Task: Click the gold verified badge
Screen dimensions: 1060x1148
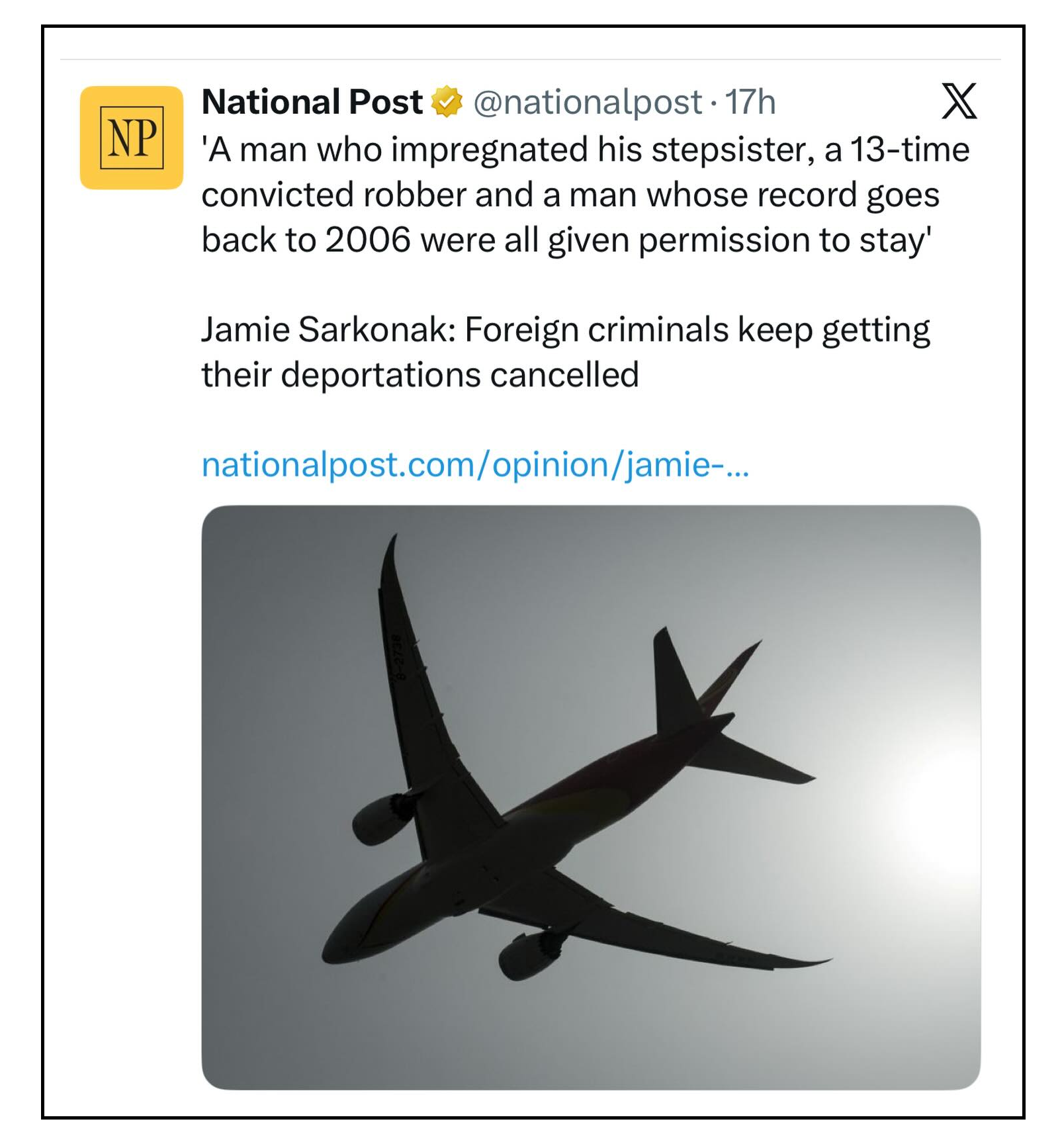Action: pyautogui.click(x=447, y=102)
